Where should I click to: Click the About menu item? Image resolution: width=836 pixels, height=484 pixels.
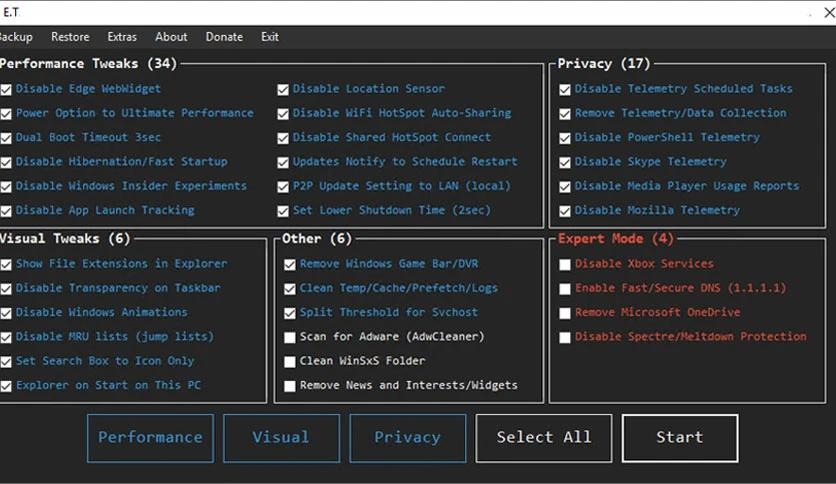tap(171, 37)
